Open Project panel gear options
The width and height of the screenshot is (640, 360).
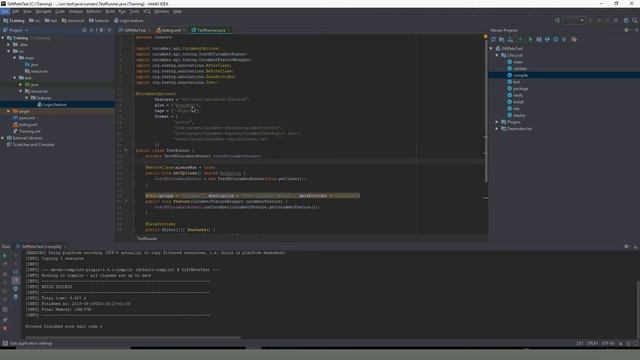point(101,30)
